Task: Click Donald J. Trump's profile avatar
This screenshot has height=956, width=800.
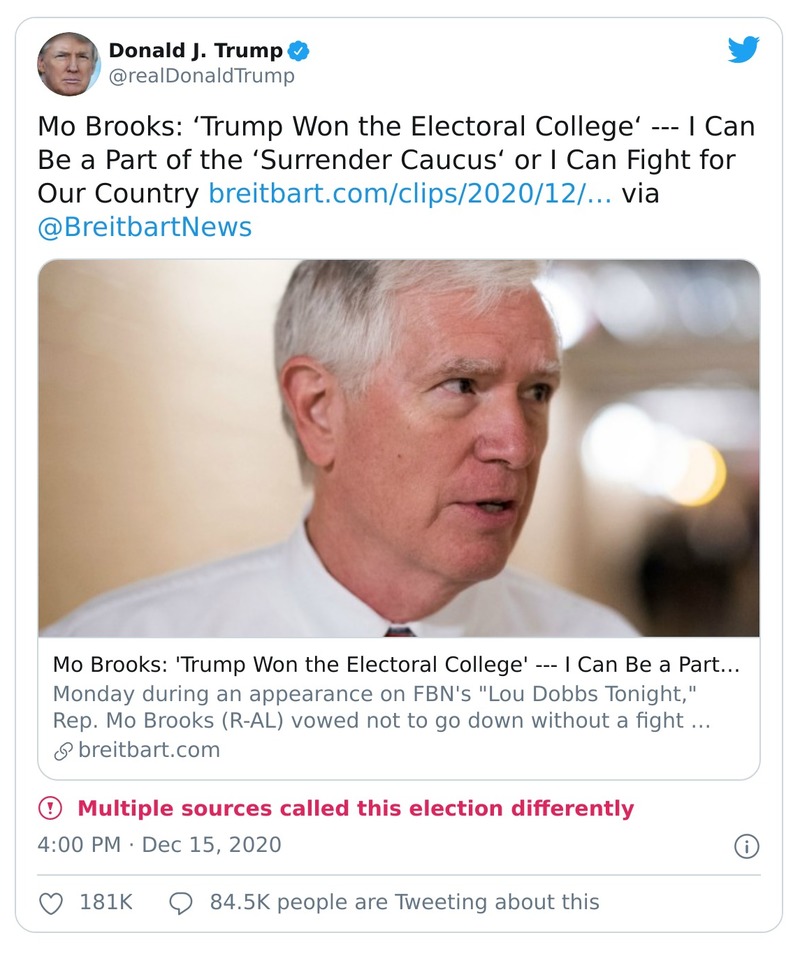Action: click(x=69, y=63)
